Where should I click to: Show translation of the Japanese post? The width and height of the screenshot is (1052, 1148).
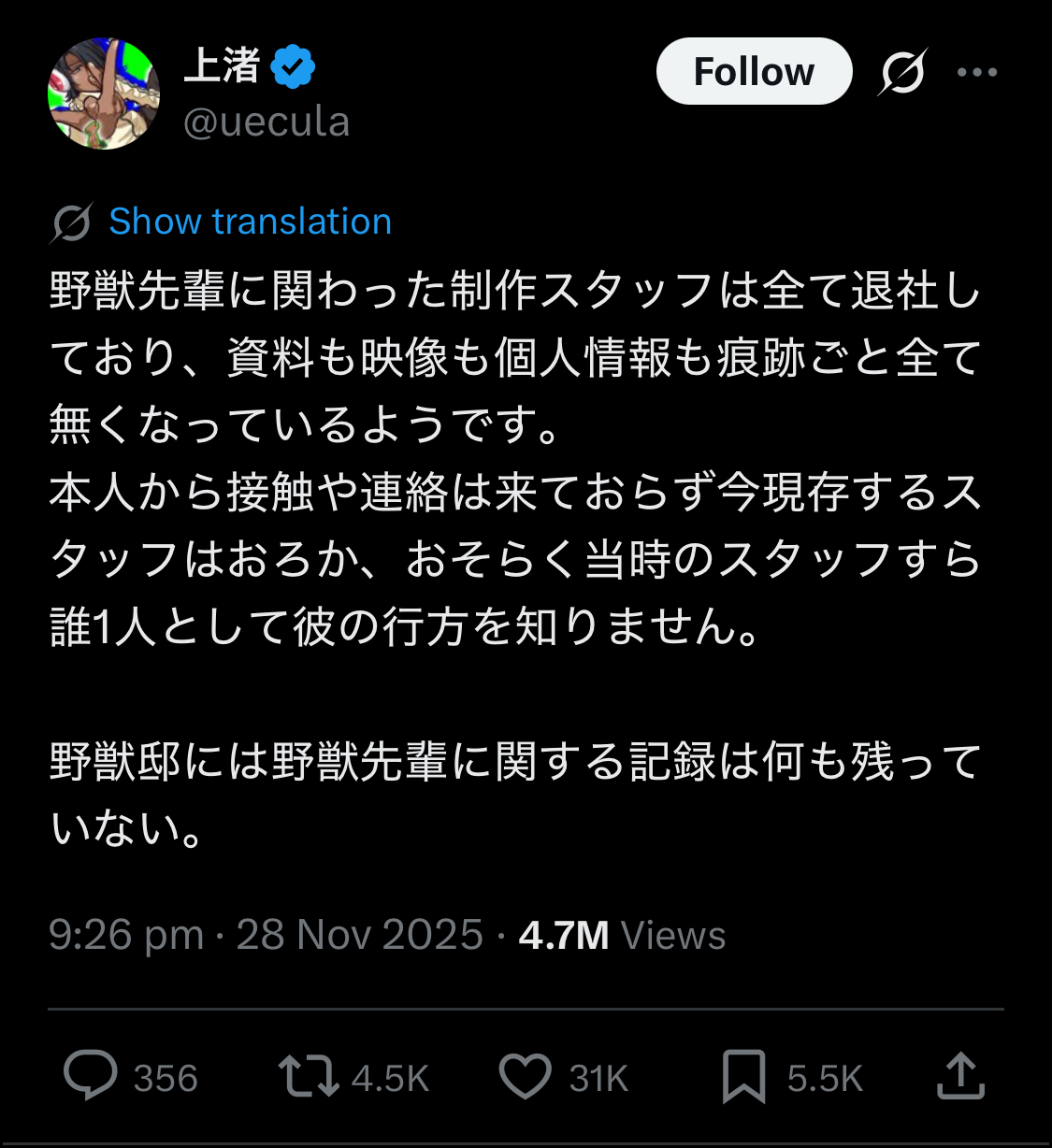click(x=250, y=222)
